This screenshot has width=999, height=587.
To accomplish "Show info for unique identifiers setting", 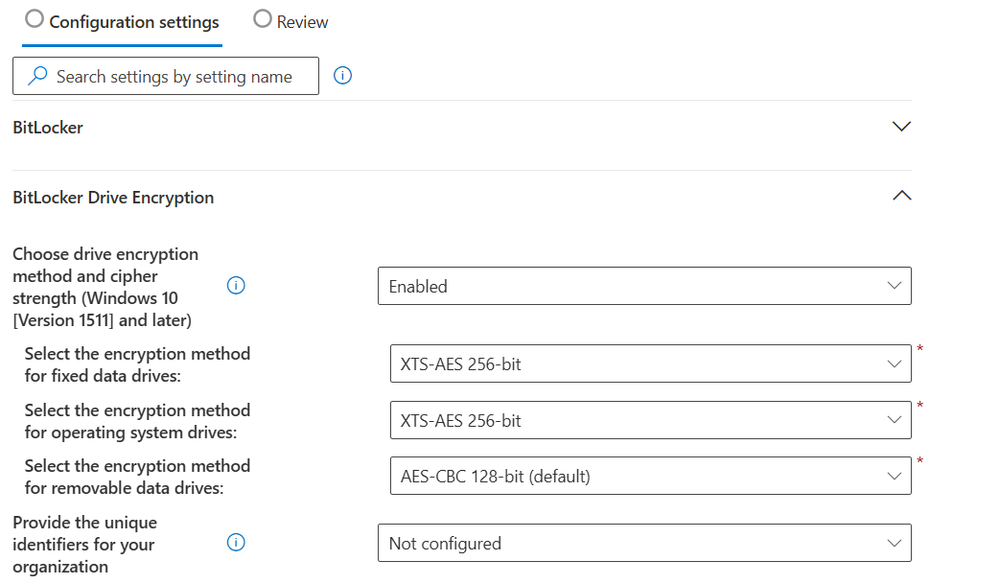I will [x=236, y=543].
